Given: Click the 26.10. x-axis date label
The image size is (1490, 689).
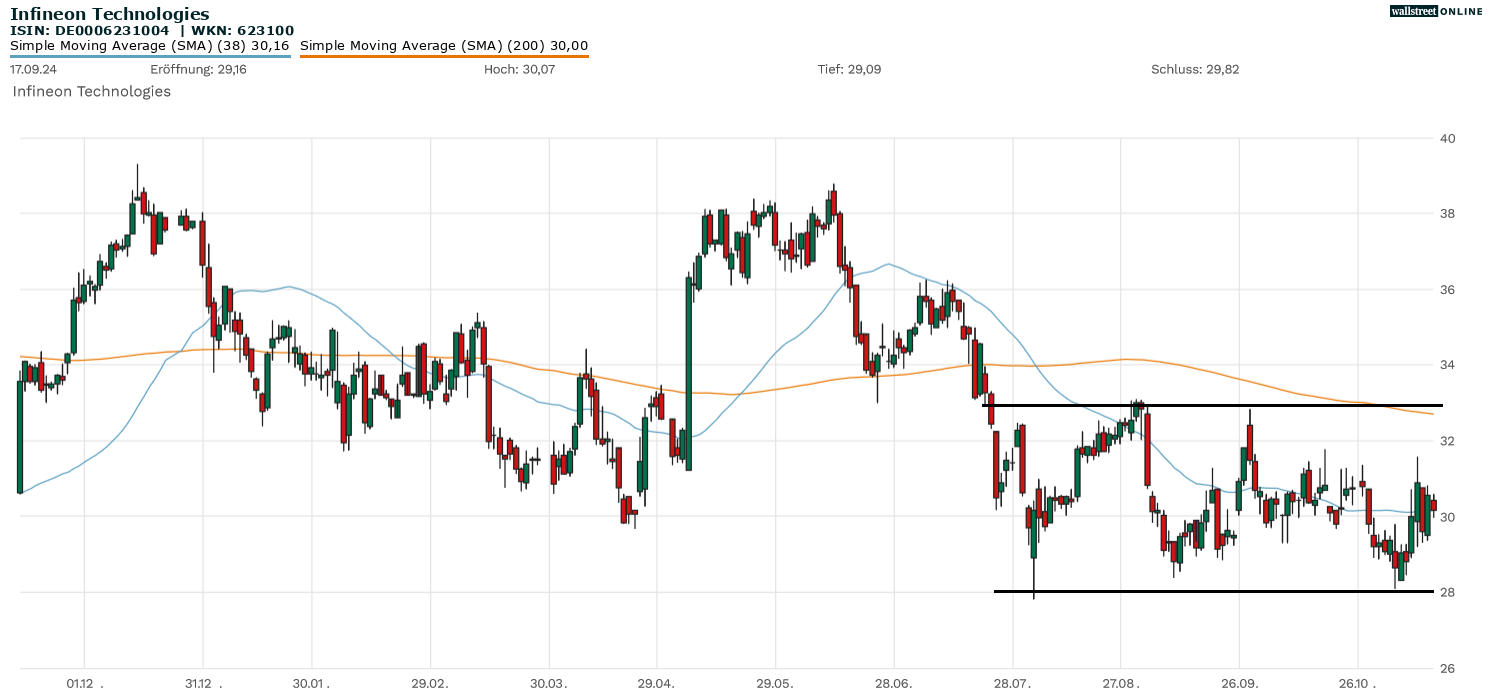Looking at the screenshot, I should 1358,683.
